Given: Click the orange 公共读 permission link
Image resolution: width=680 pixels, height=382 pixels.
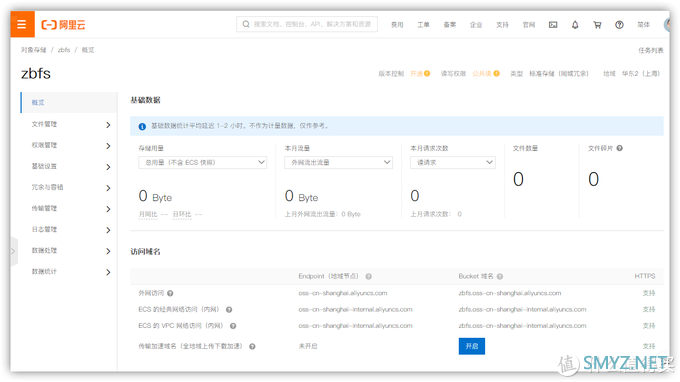Looking at the screenshot, I should pos(482,74).
